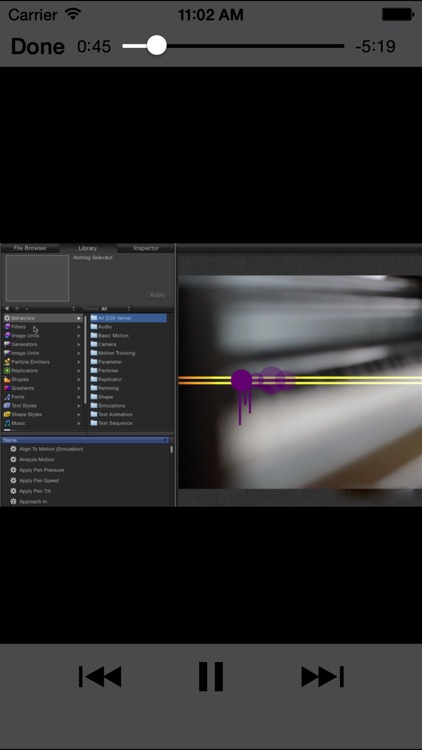The height and width of the screenshot is (750, 422).
Task: Open the Audio folder icon
Action: point(94,327)
